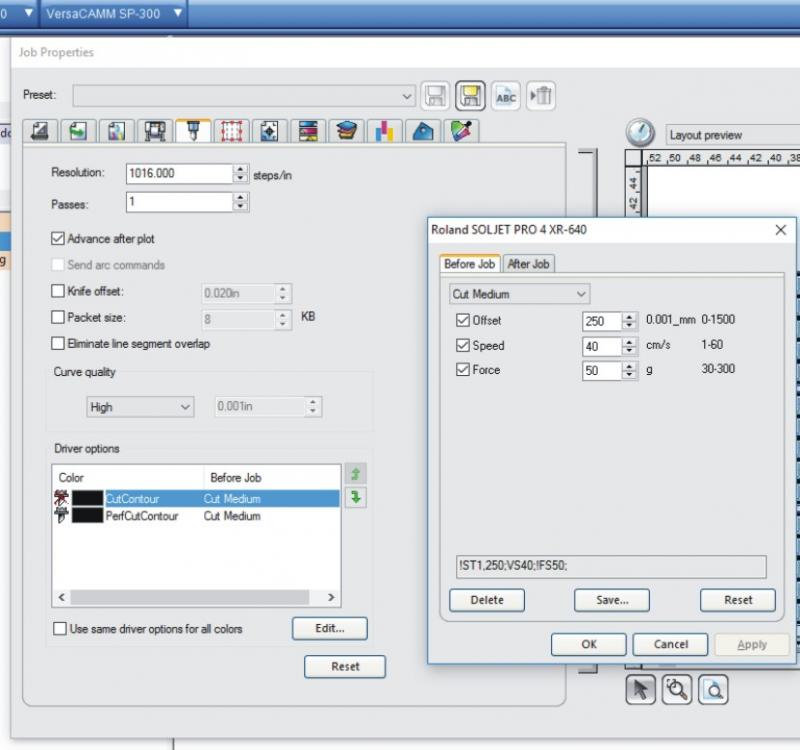Enable the Packet size checkbox
Screen dimensions: 800x750
pos(58,317)
